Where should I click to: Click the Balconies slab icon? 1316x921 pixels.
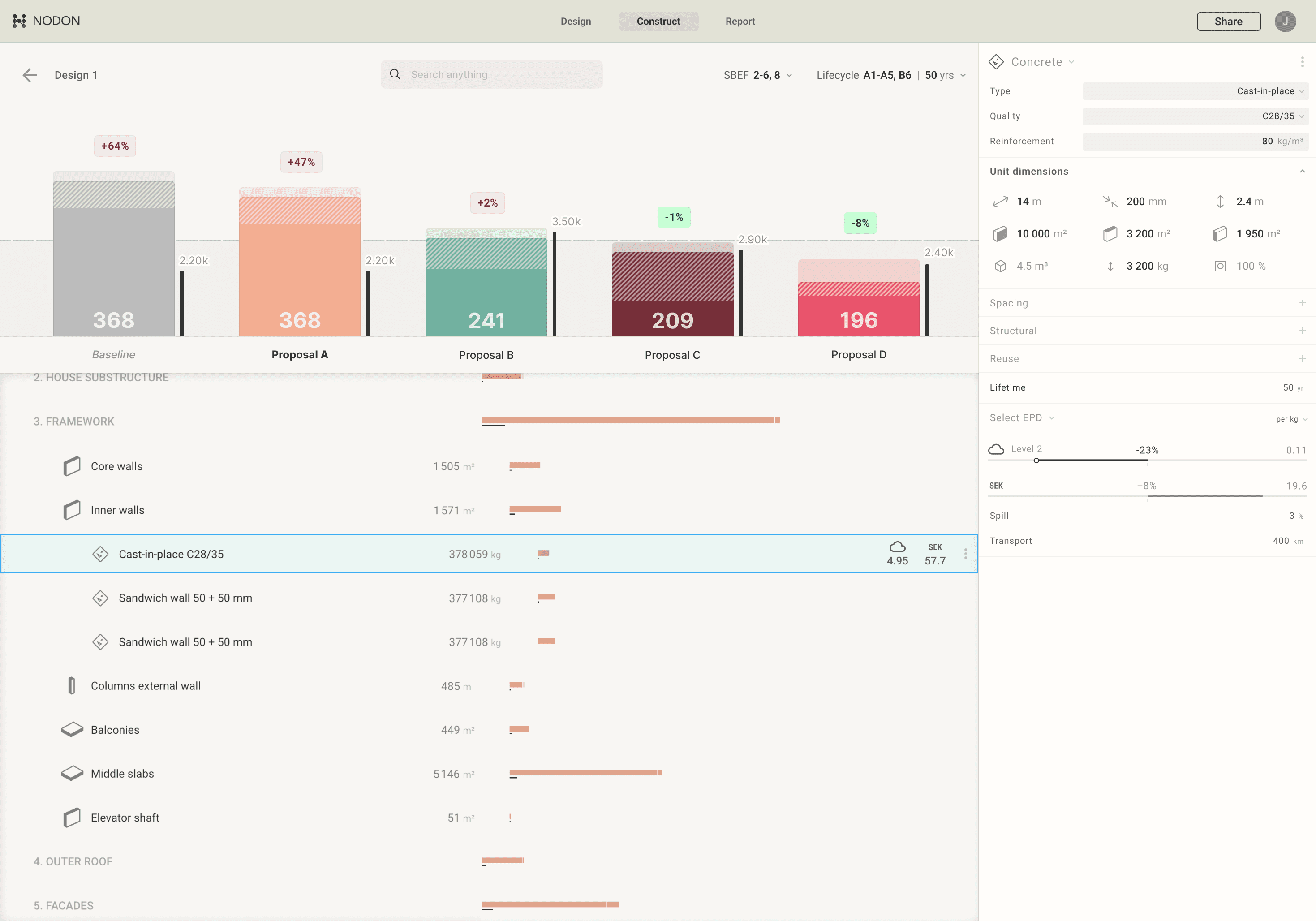pyautogui.click(x=72, y=730)
